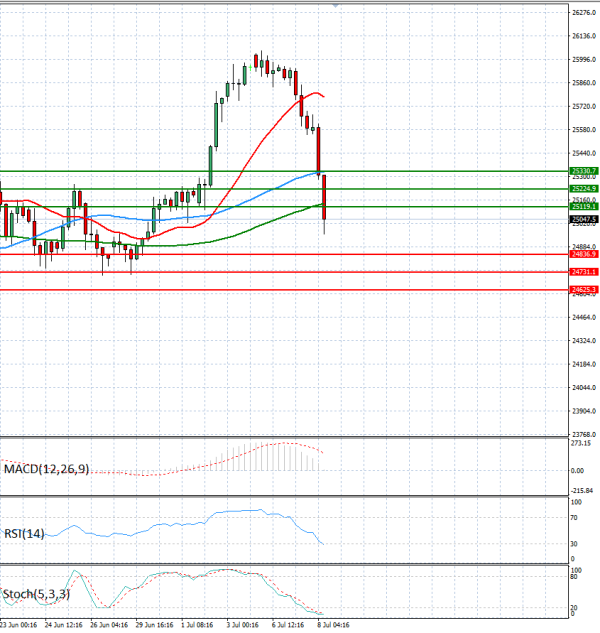600x633 pixels.
Task: Click the 25330.7 green price label
Action: (584, 171)
